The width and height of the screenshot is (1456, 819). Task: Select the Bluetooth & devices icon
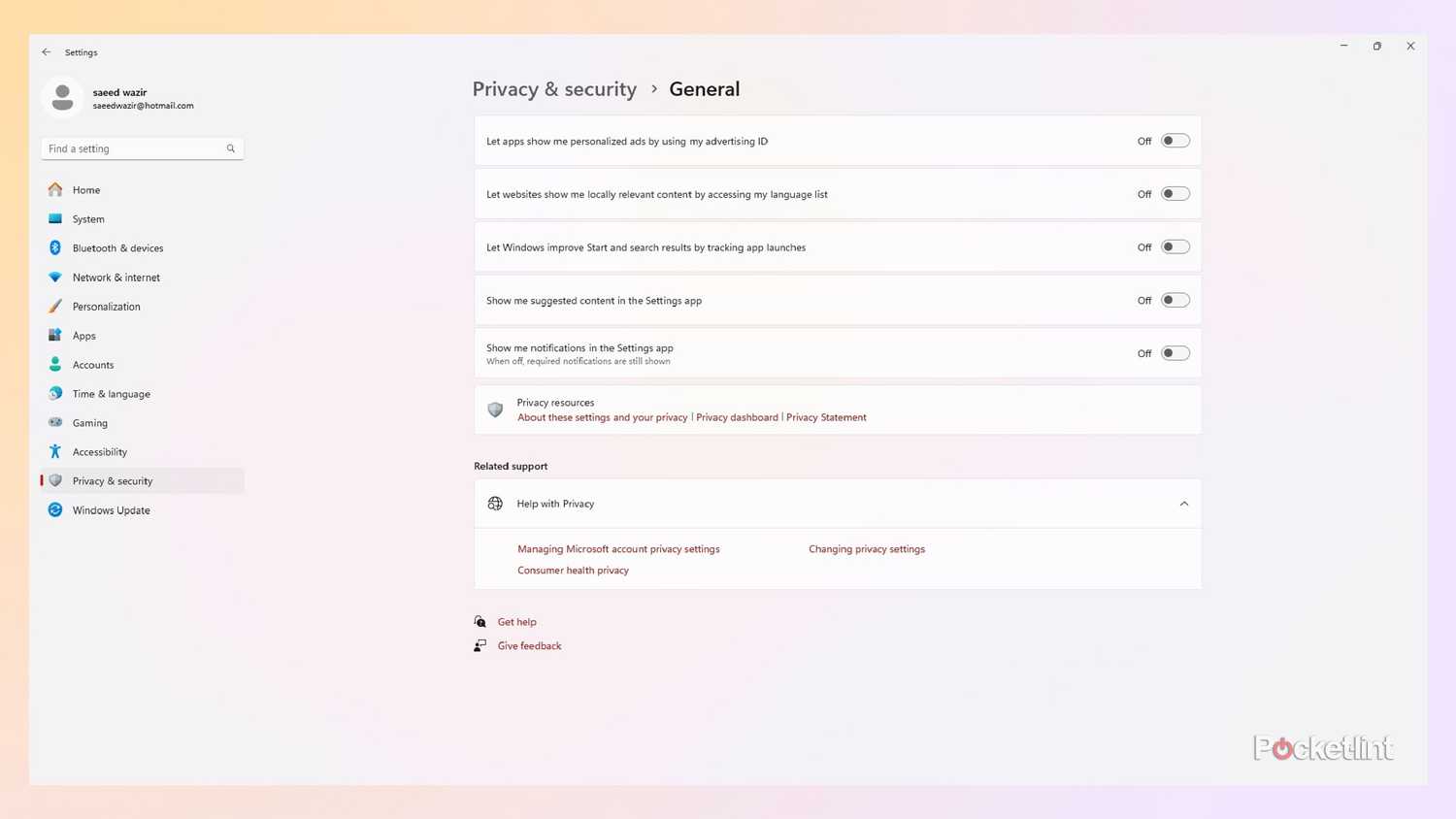pos(55,247)
